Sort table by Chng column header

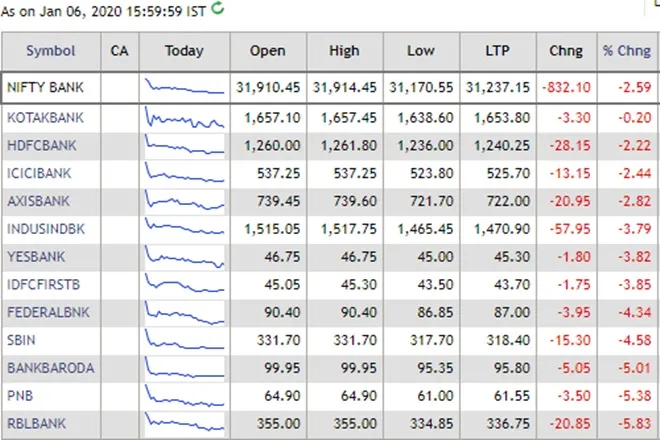click(566, 51)
